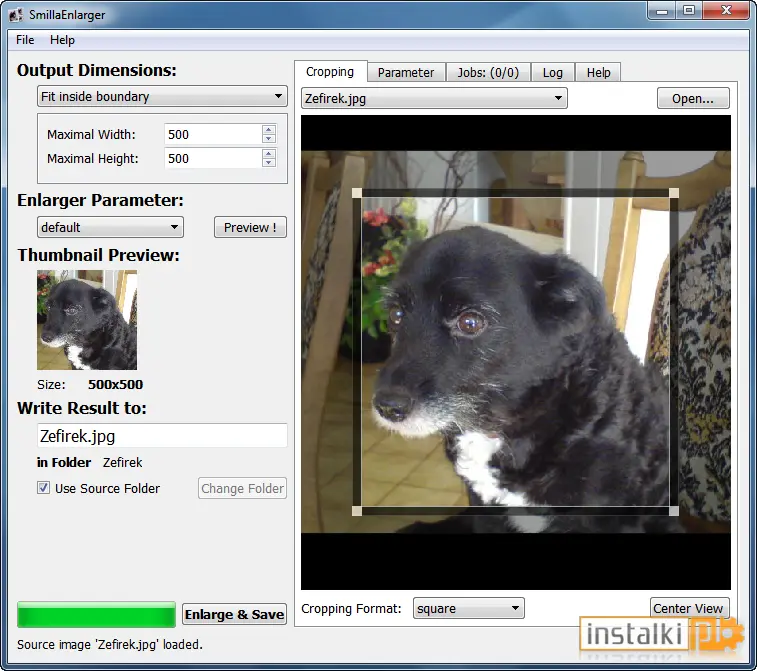Click the top-left crop handle
Viewport: 757px width, 671px height.
[x=357, y=193]
